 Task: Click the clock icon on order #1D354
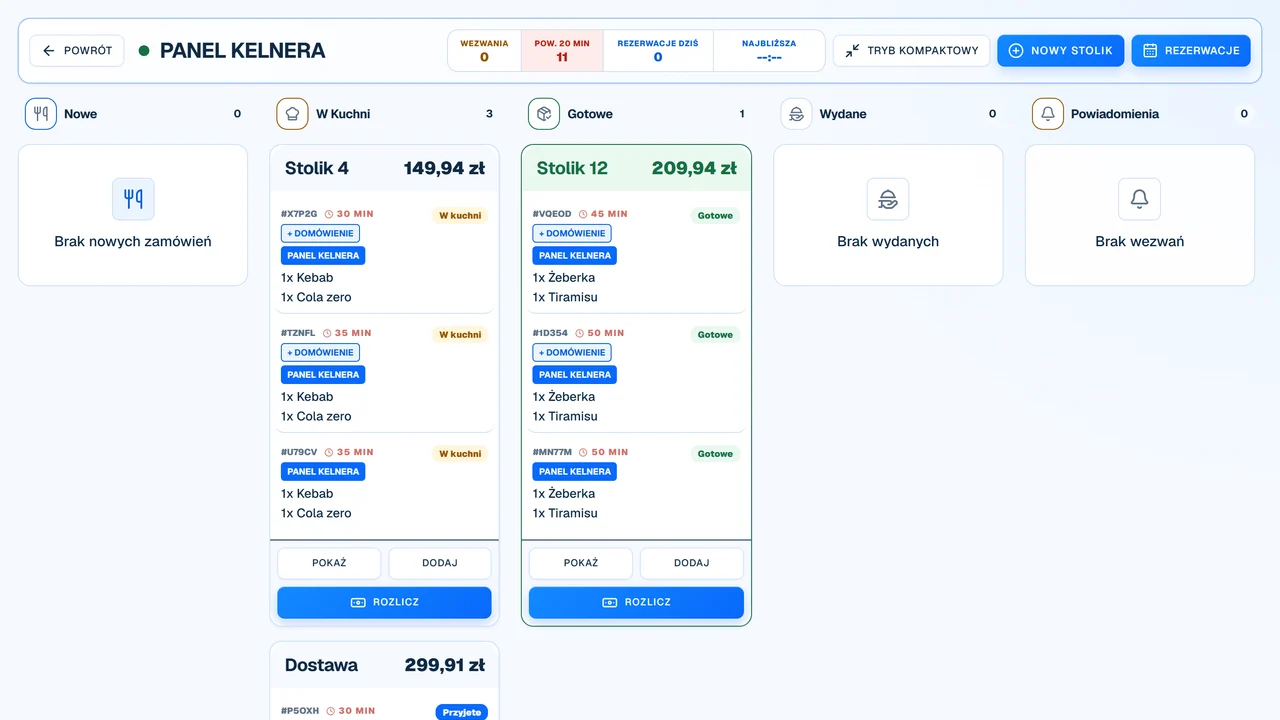(x=581, y=333)
